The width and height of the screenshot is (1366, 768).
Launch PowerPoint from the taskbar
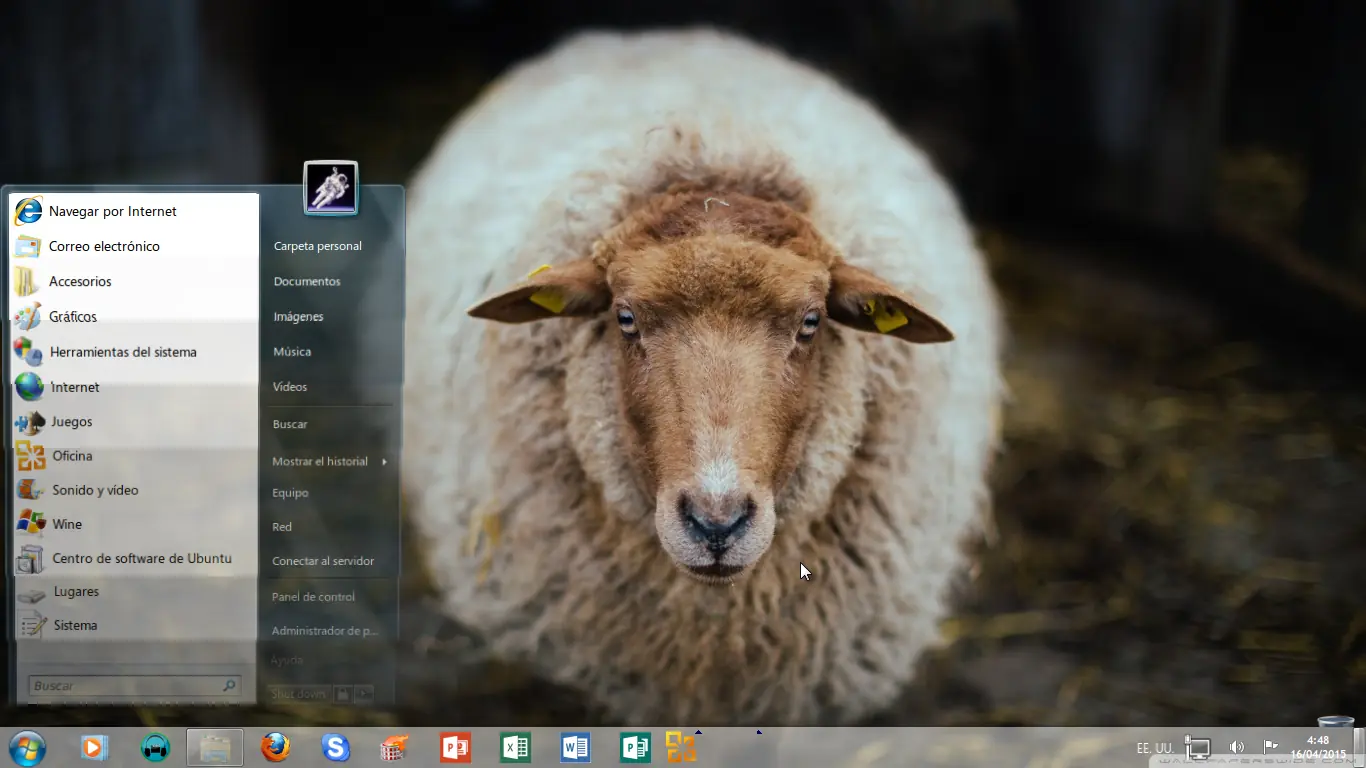[455, 748]
